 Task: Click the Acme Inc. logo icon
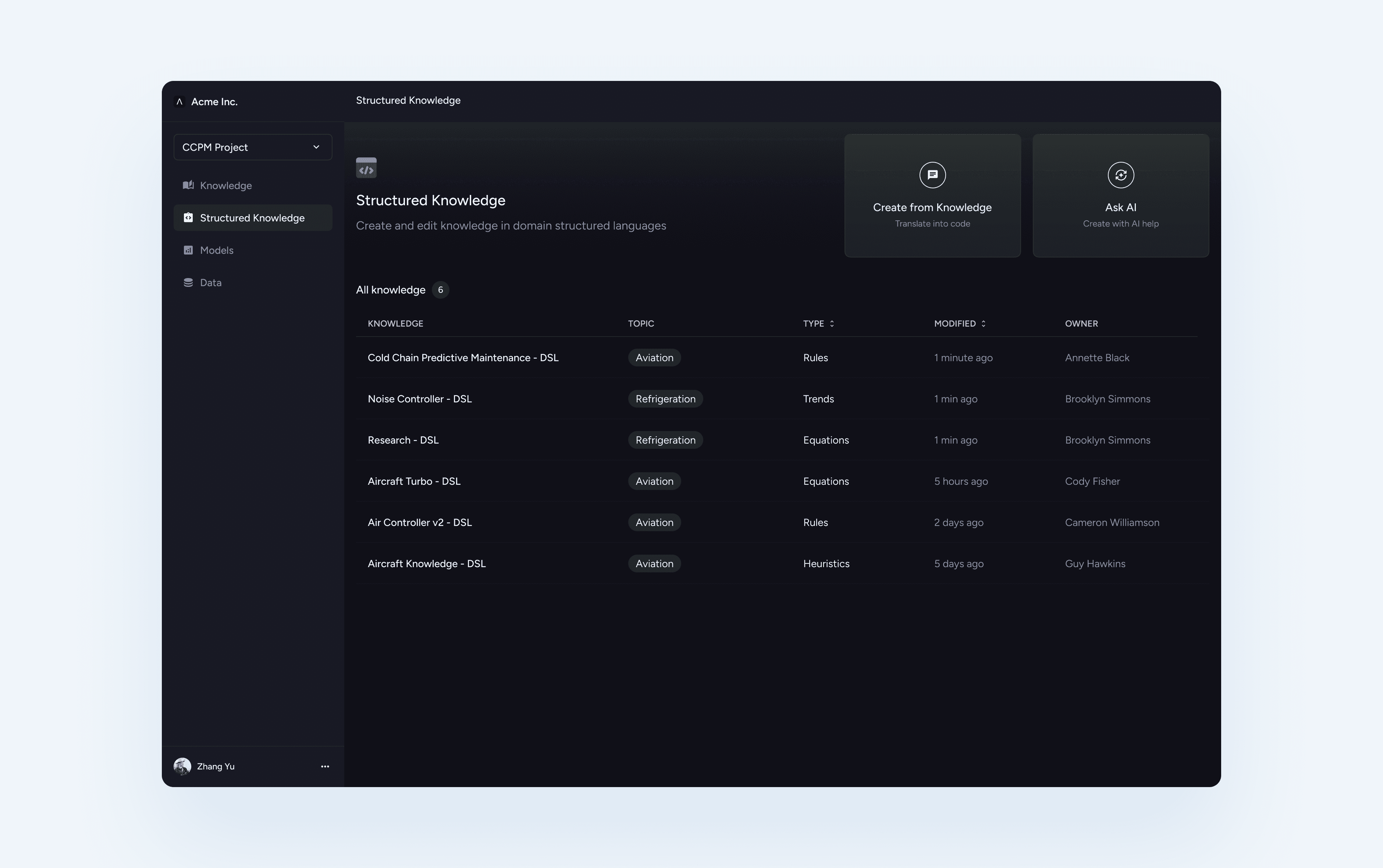pyautogui.click(x=179, y=102)
